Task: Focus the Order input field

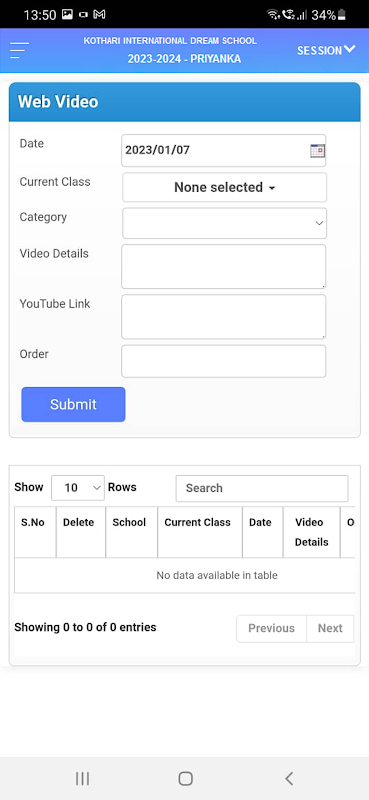Action: [x=224, y=361]
